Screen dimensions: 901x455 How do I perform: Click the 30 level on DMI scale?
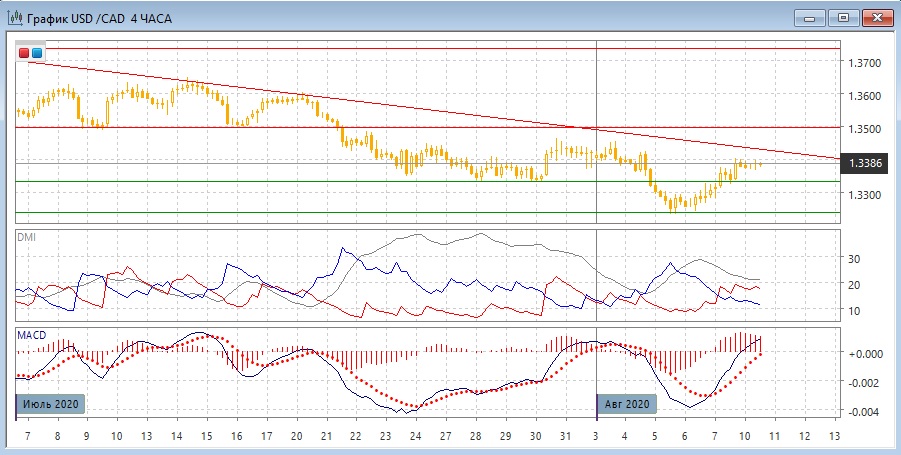(855, 258)
